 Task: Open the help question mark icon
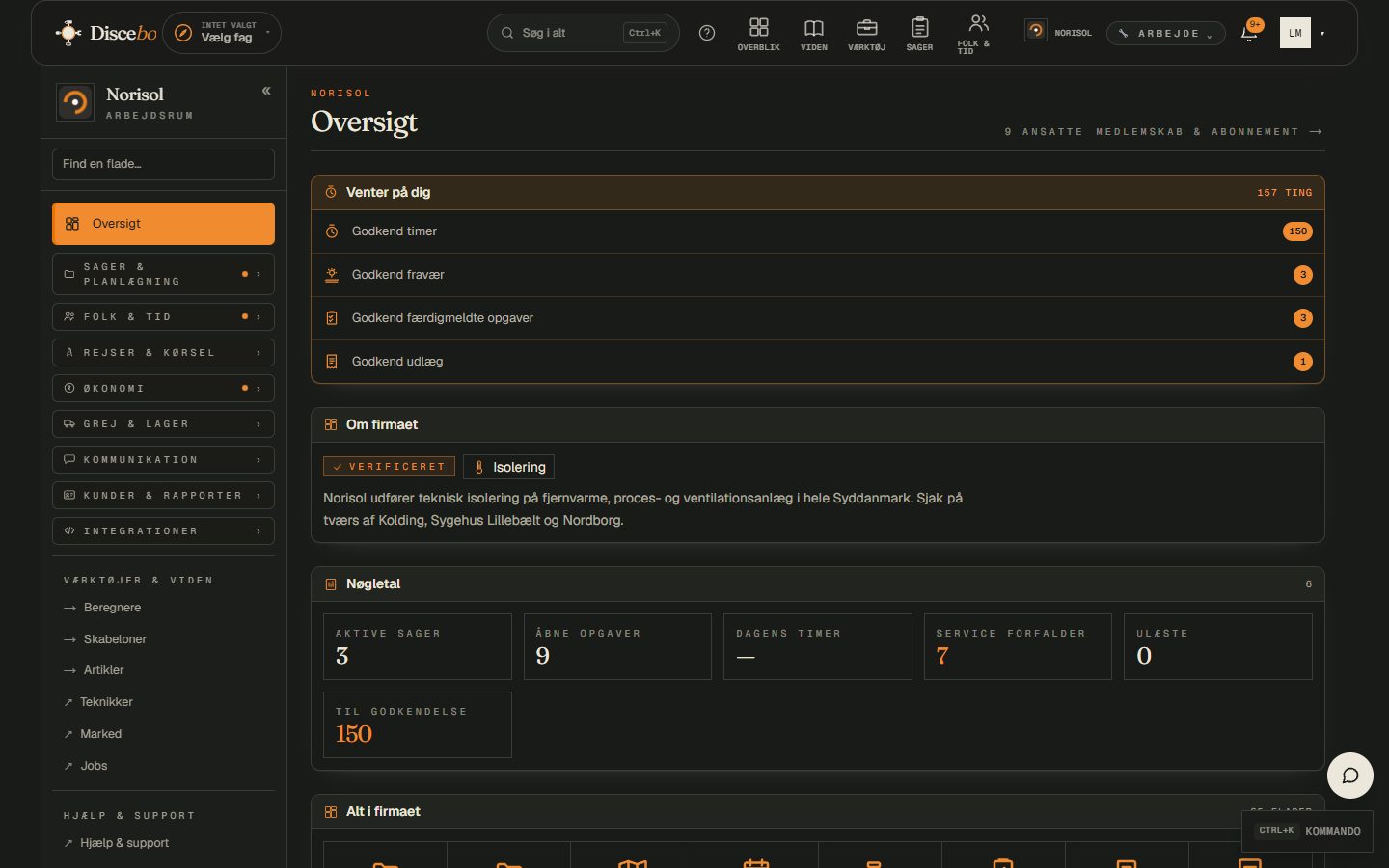tap(707, 33)
